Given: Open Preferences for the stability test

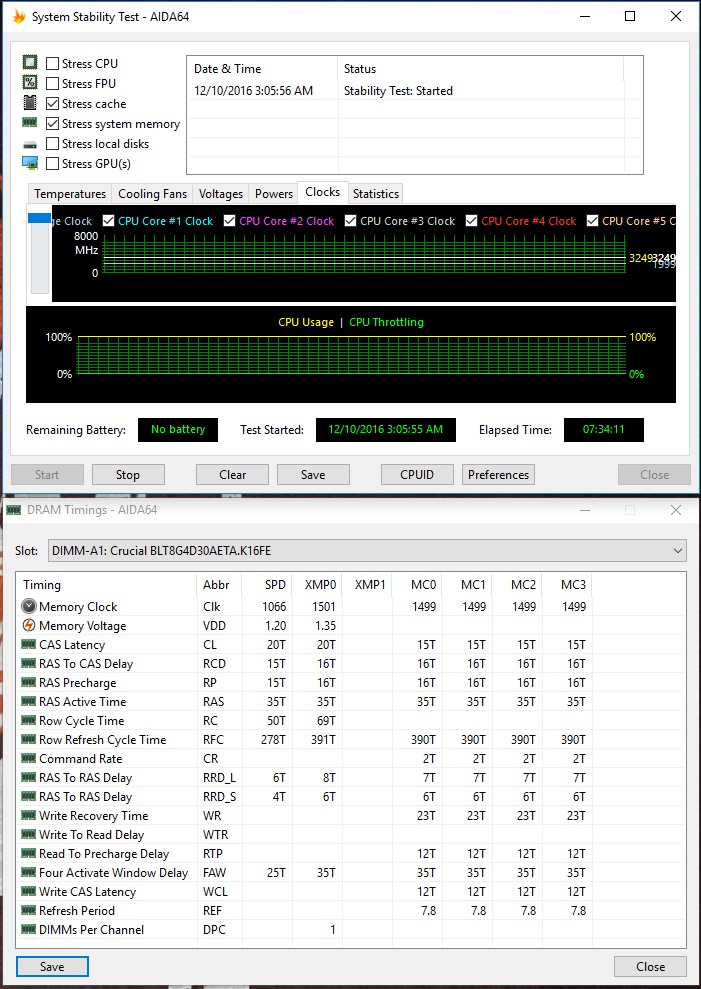Looking at the screenshot, I should pyautogui.click(x=498, y=474).
